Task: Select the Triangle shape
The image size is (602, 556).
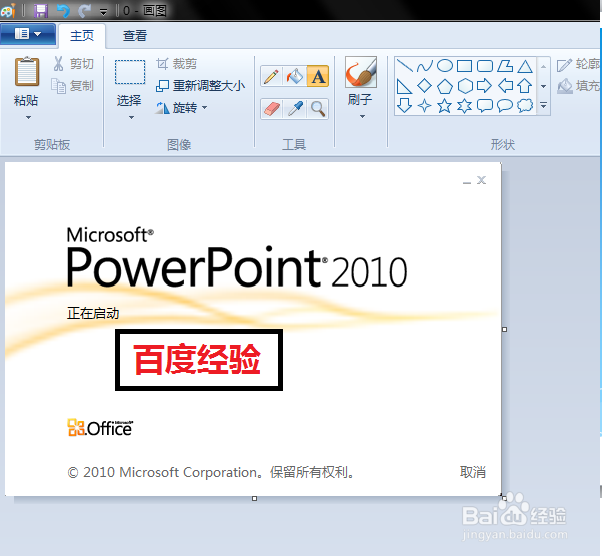Action: pos(525,66)
